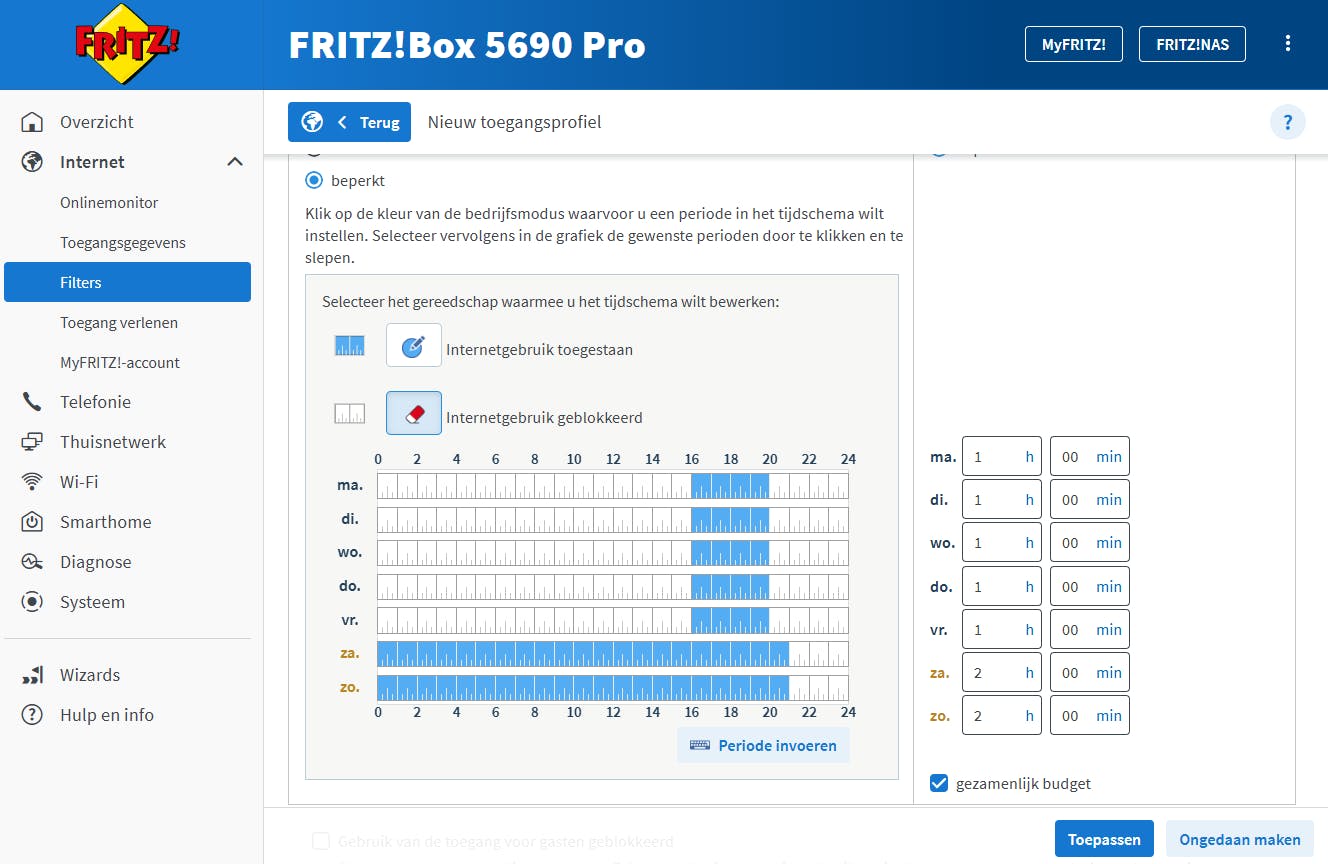Click the white blocked-time legend icon
This screenshot has width=1328, height=864.
pyautogui.click(x=349, y=413)
